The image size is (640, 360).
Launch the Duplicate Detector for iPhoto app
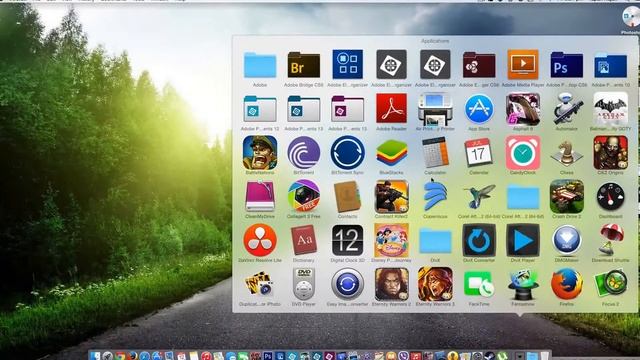coord(260,284)
